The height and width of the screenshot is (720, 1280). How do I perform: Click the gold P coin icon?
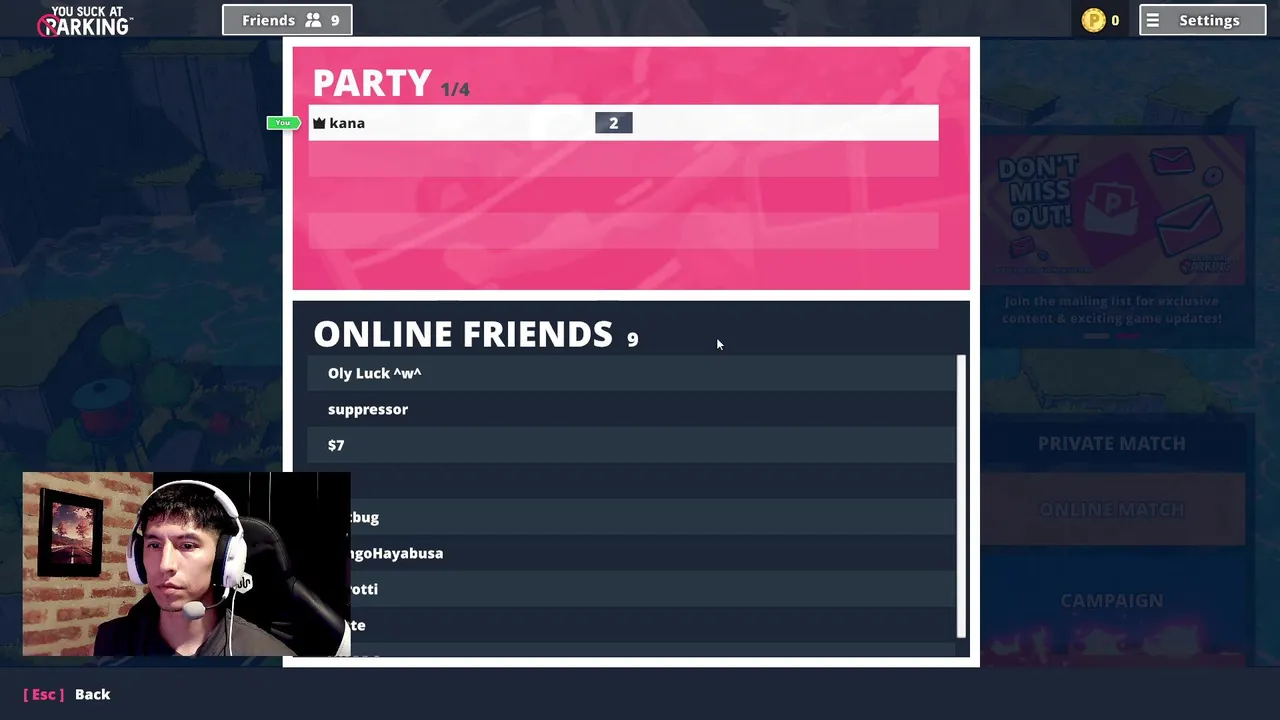click(x=1093, y=20)
